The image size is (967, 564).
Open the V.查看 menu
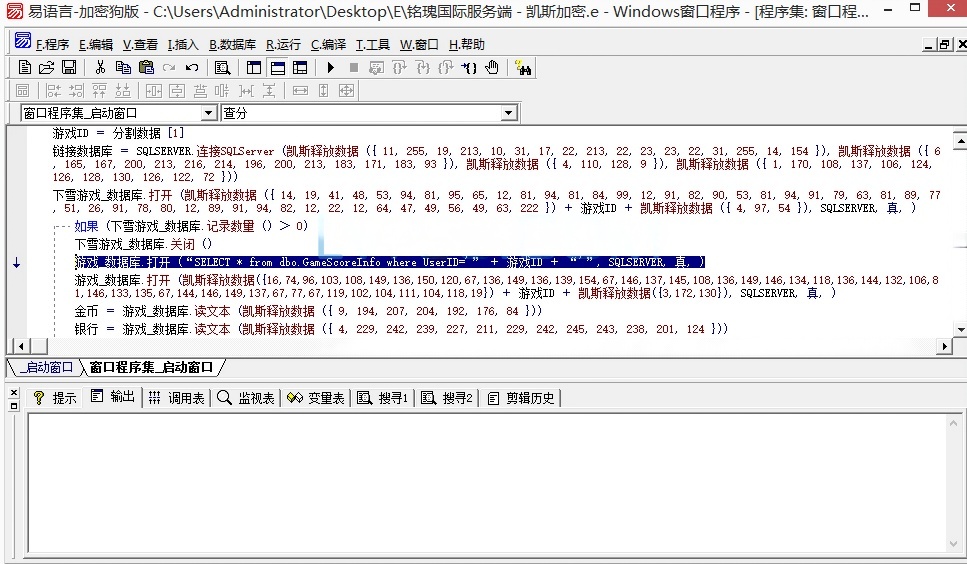click(140, 44)
